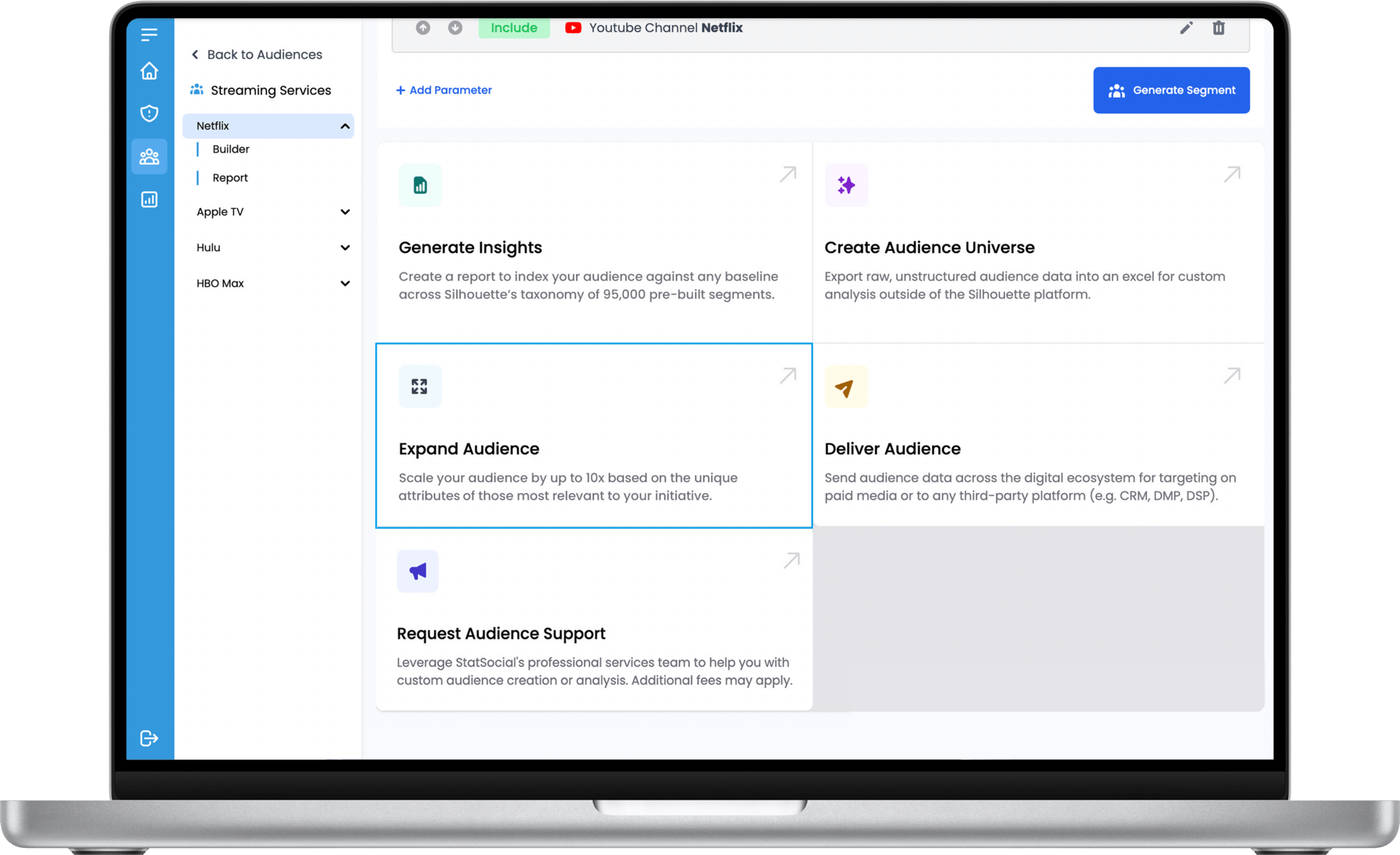Viewport: 1400px width, 855px height.
Task: Edit the Youtube Channel Netflix parameter pencil
Action: 1186,28
